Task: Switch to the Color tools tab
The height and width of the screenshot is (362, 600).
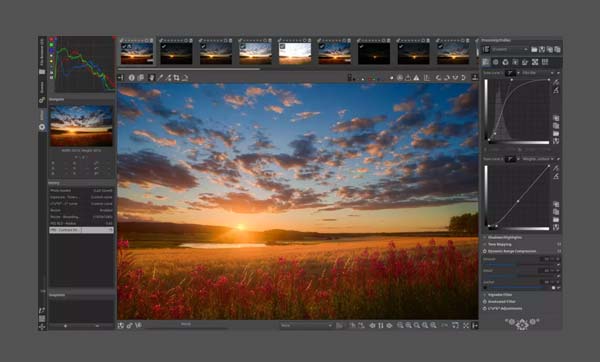Action: 505,62
